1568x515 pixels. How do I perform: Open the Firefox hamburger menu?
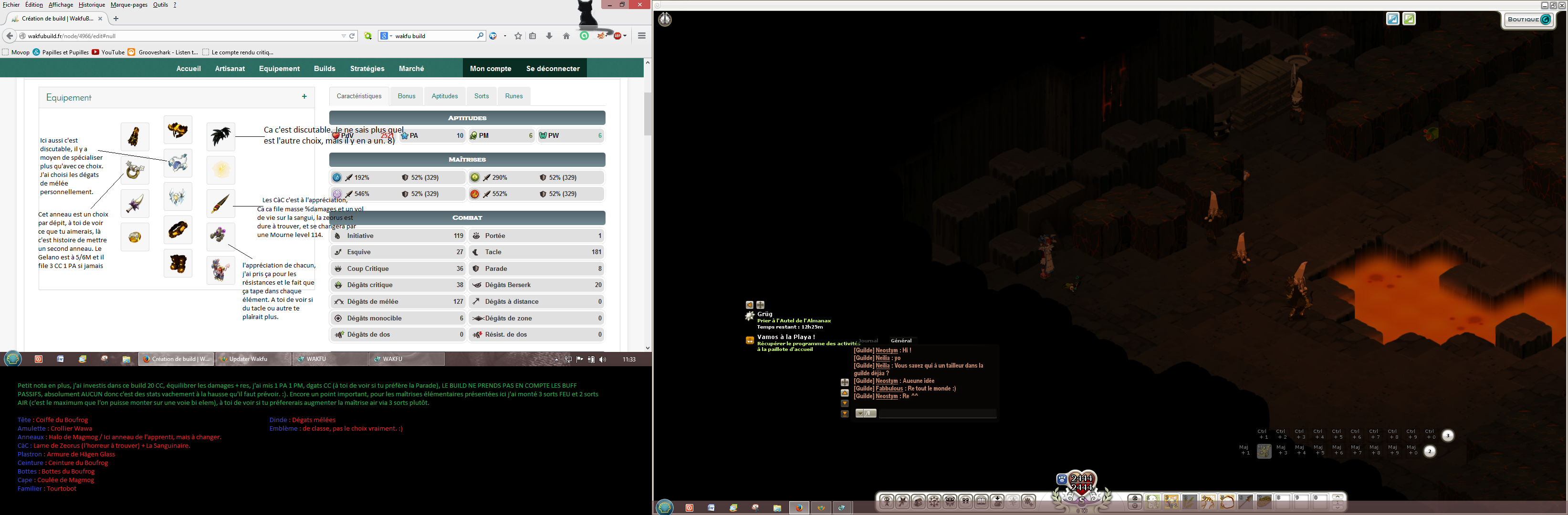(x=642, y=36)
